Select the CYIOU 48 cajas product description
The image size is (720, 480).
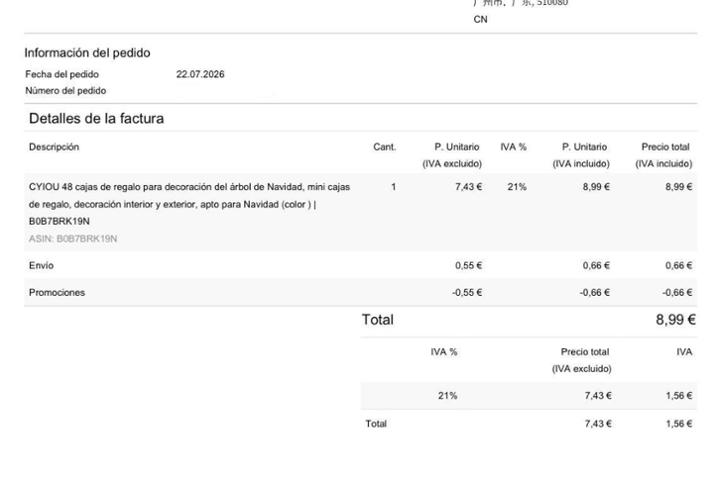click(189, 204)
